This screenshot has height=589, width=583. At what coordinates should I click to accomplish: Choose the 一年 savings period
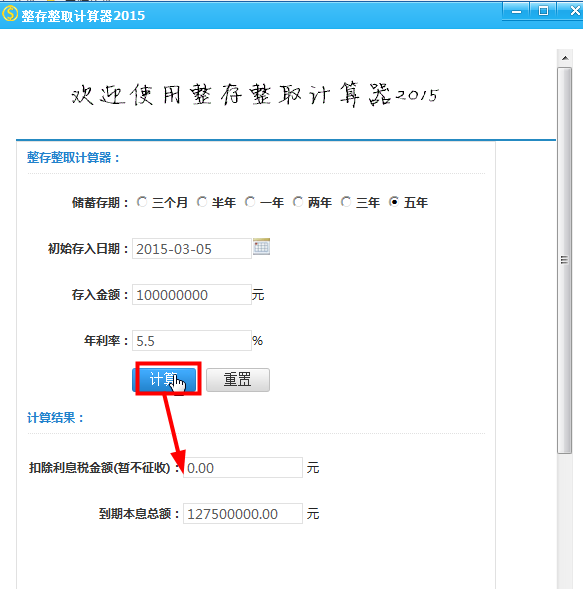point(250,202)
